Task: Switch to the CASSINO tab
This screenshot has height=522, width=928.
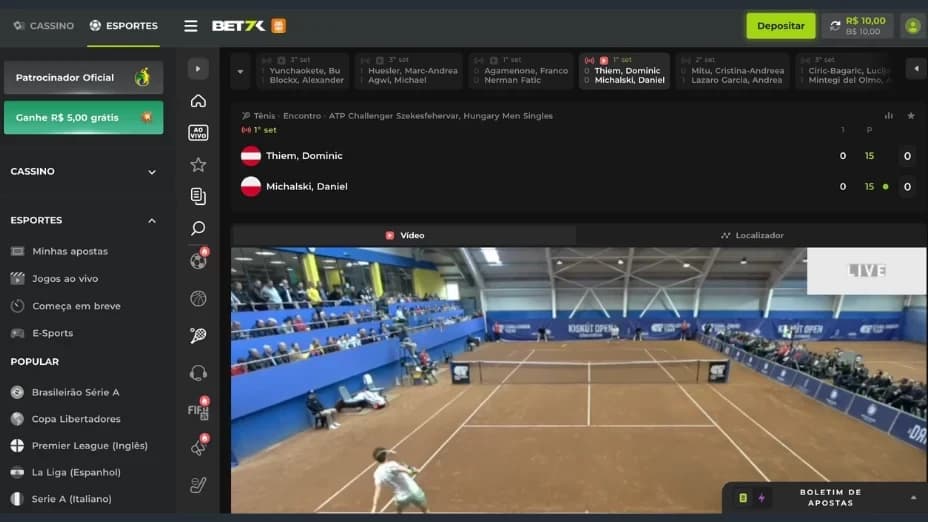Action: [44, 25]
